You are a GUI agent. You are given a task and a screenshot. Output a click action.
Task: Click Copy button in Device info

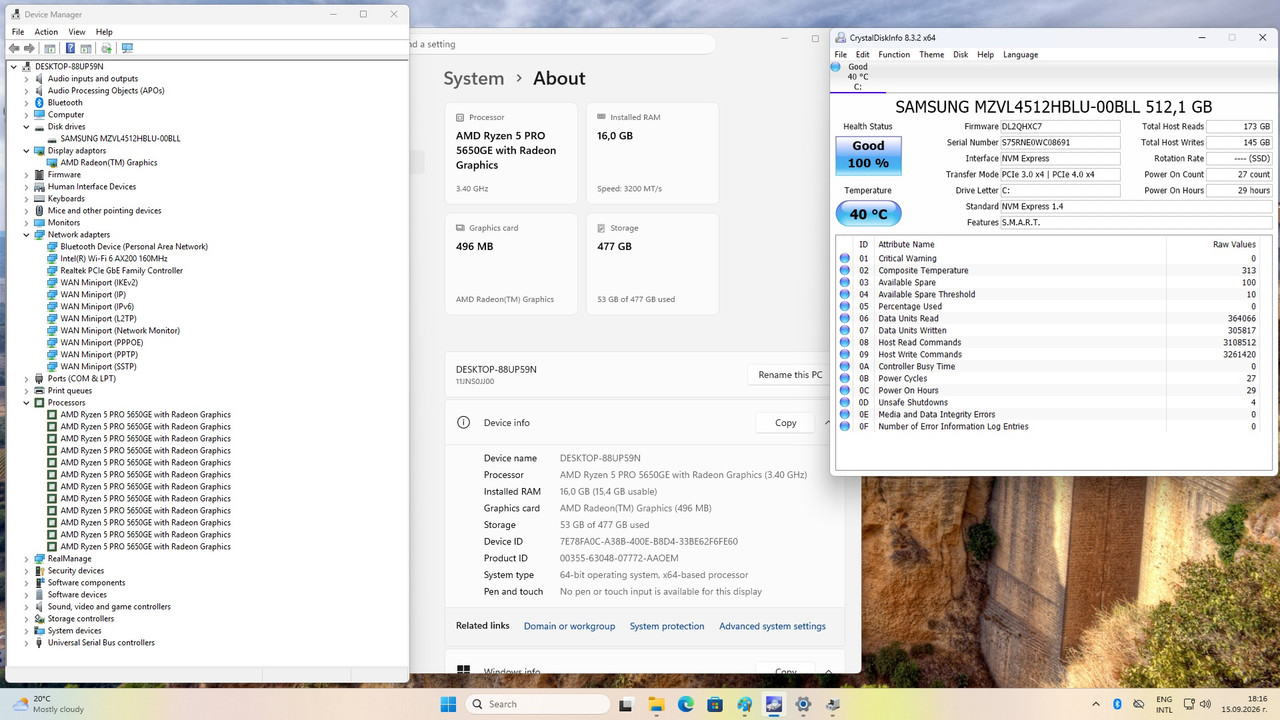tap(786, 423)
